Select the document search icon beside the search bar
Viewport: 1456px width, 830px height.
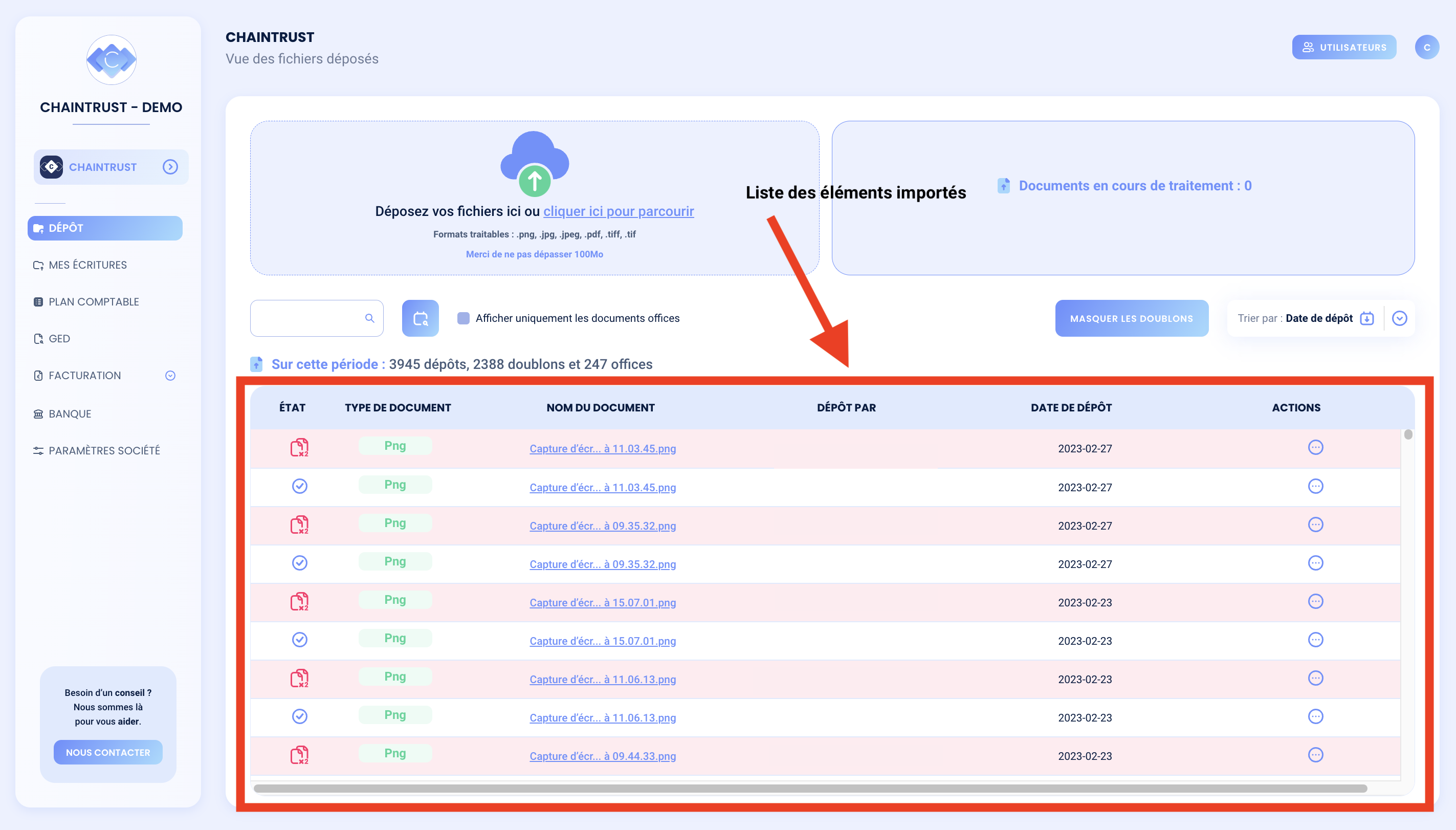pyautogui.click(x=420, y=318)
